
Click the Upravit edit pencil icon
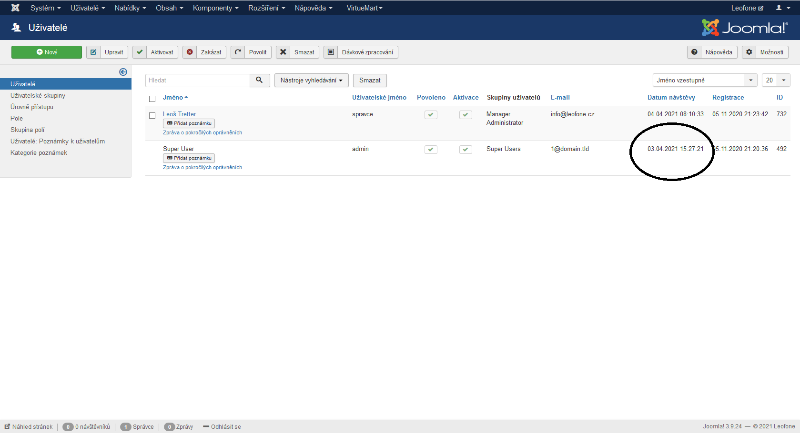pos(93,52)
